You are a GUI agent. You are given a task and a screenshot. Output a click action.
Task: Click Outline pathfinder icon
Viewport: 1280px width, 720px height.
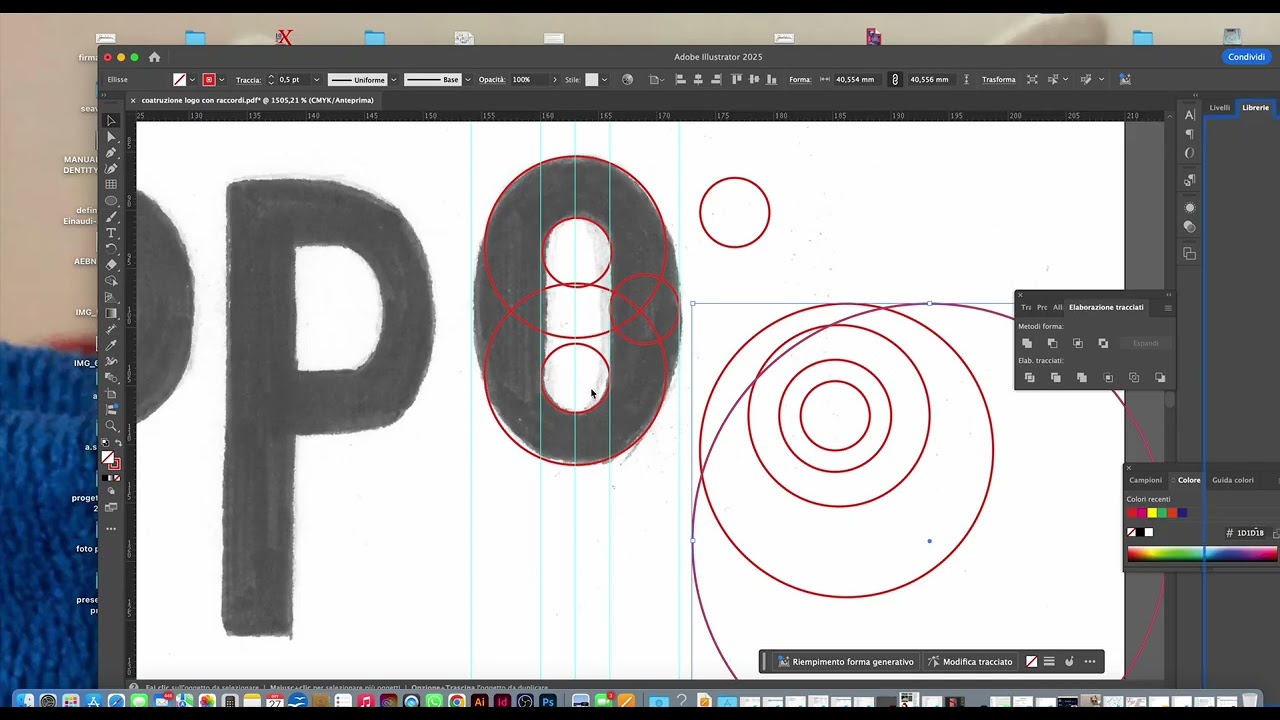pyautogui.click(x=1134, y=378)
